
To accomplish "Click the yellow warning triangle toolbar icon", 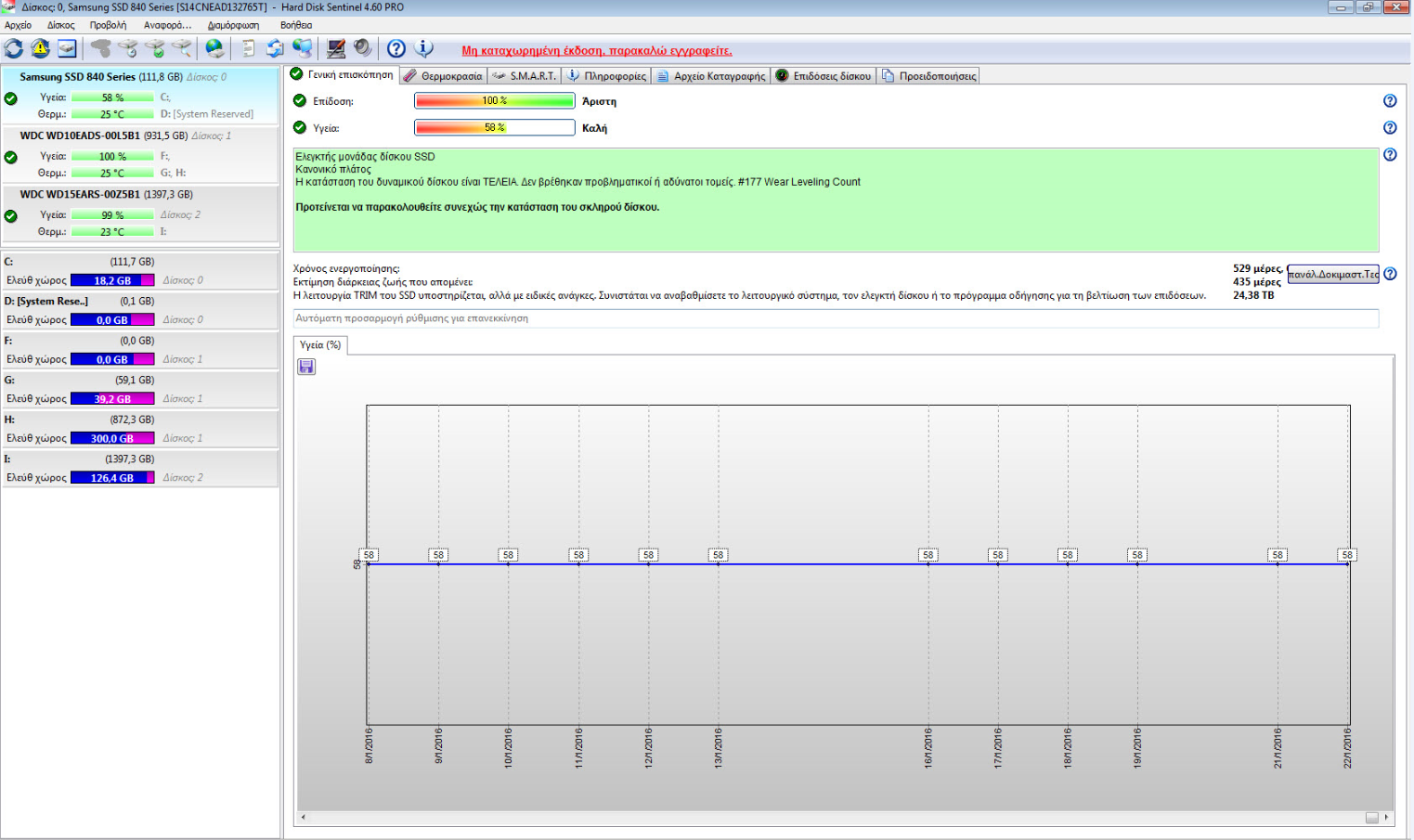I will 41,48.
